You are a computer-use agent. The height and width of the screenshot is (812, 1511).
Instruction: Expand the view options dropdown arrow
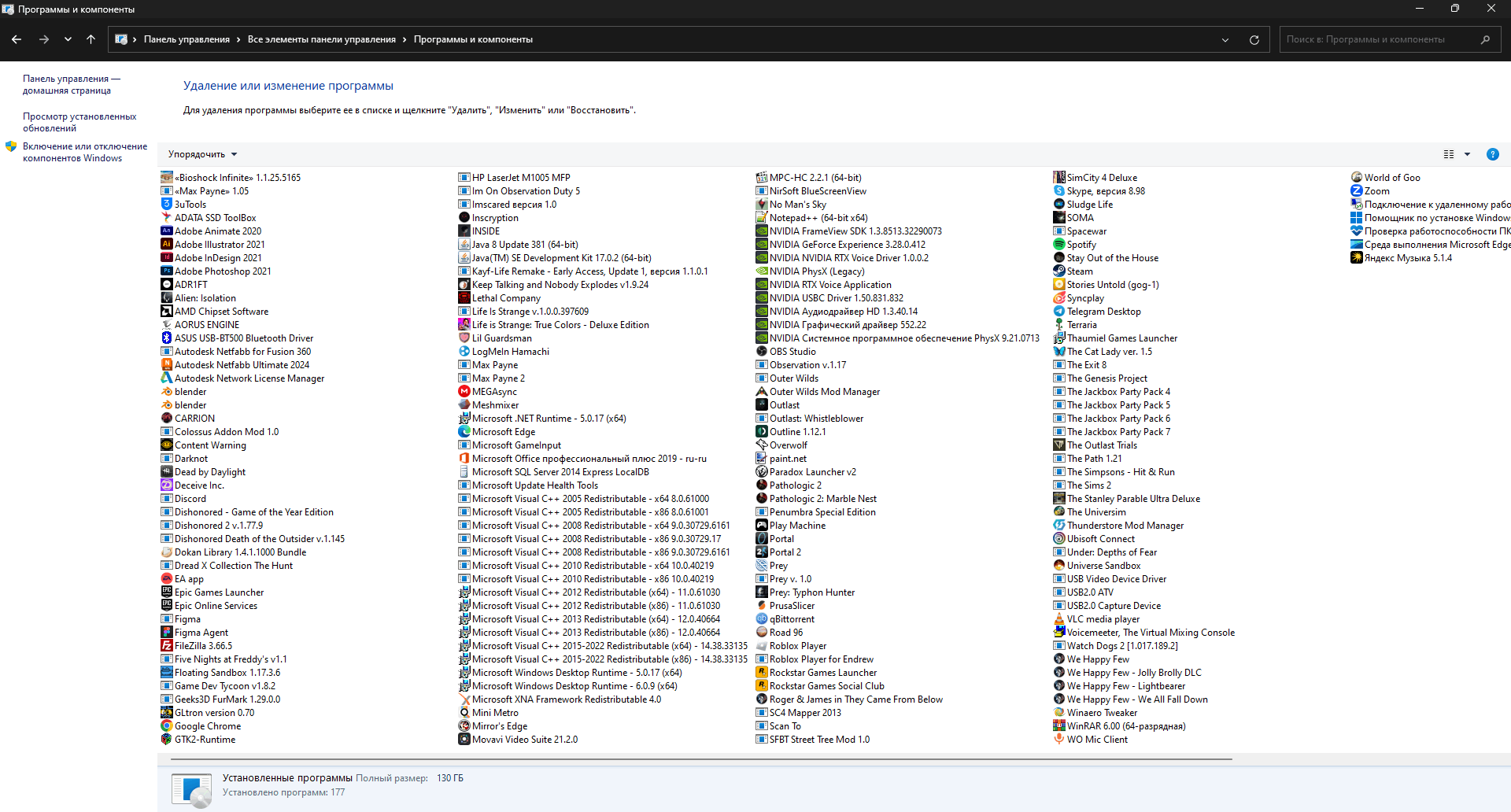point(1467,154)
